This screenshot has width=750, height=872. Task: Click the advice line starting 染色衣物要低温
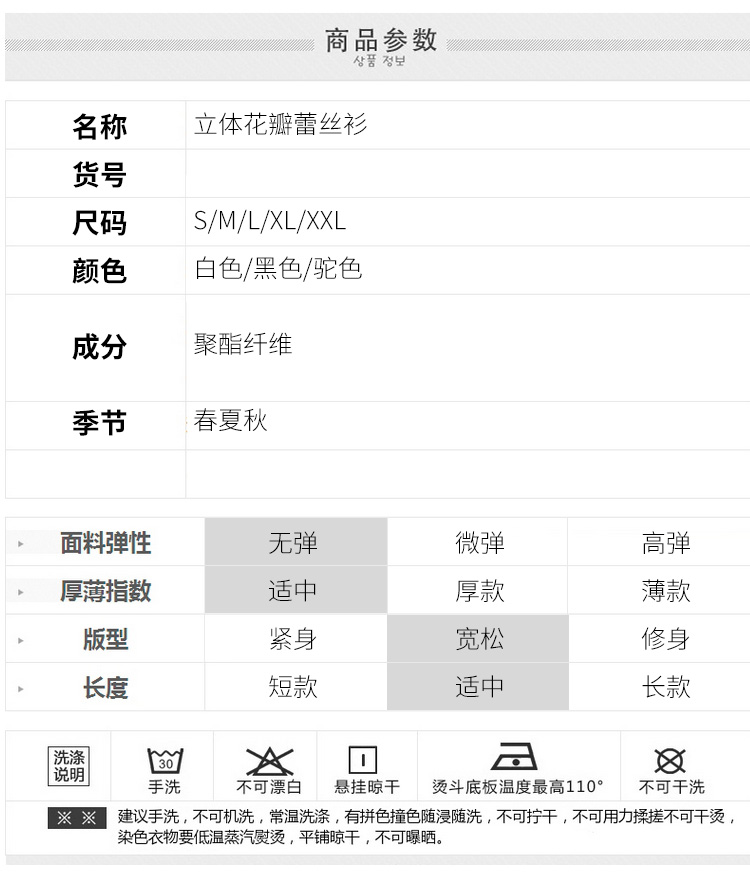[x=281, y=837]
